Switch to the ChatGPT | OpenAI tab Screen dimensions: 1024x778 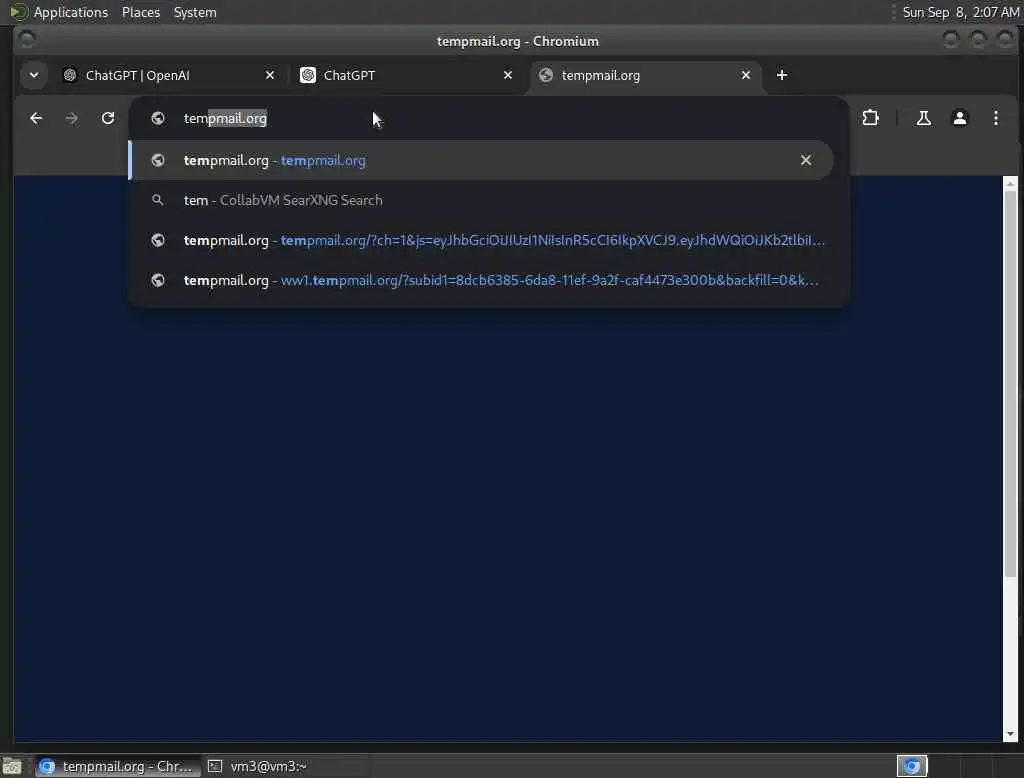[168, 75]
